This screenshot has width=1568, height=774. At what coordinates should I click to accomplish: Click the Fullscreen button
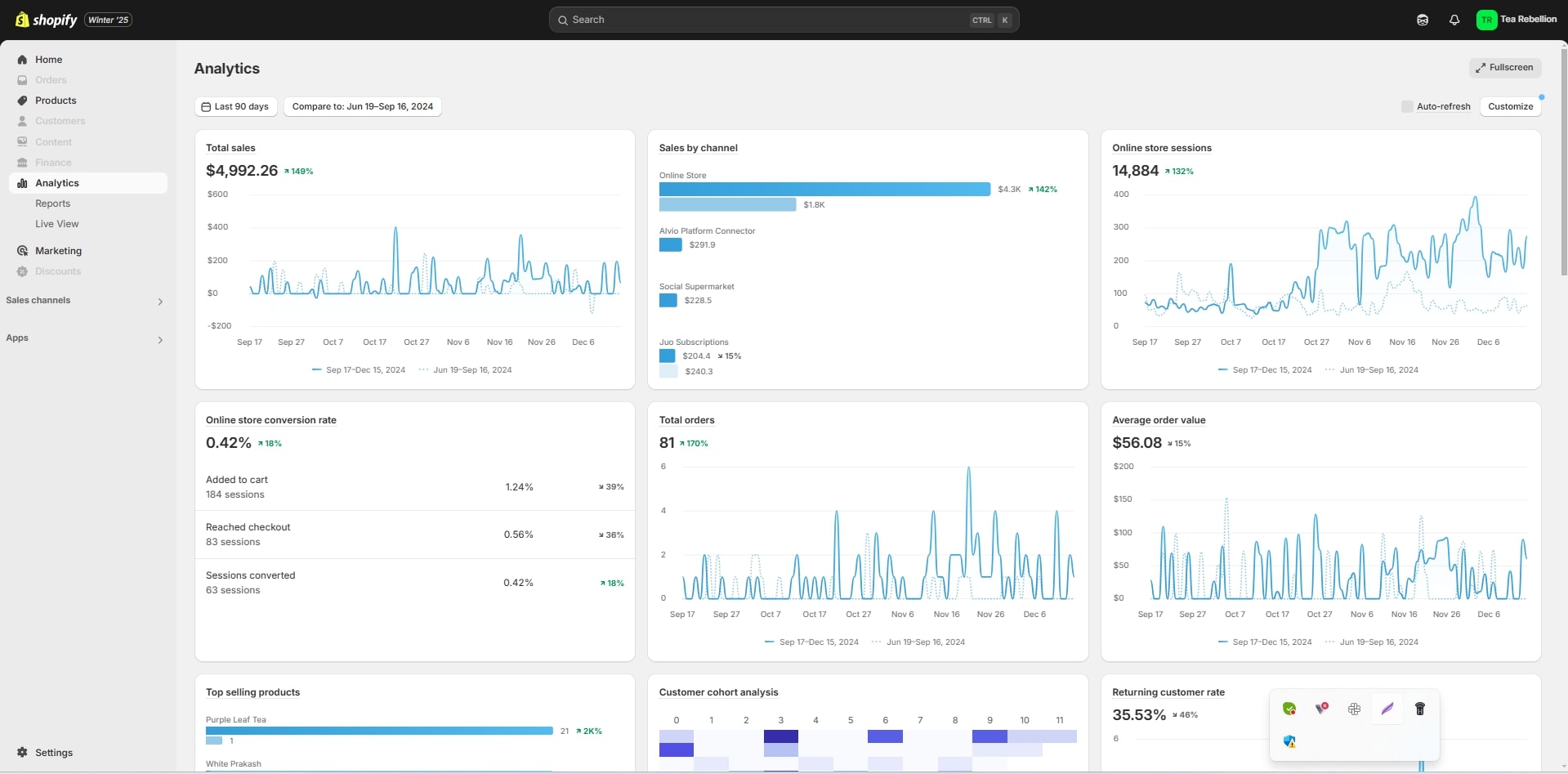tap(1505, 68)
